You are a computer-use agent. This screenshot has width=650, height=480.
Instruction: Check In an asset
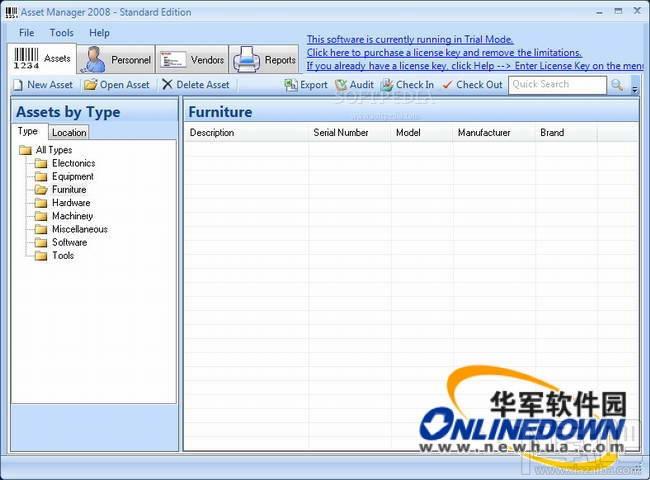(407, 85)
